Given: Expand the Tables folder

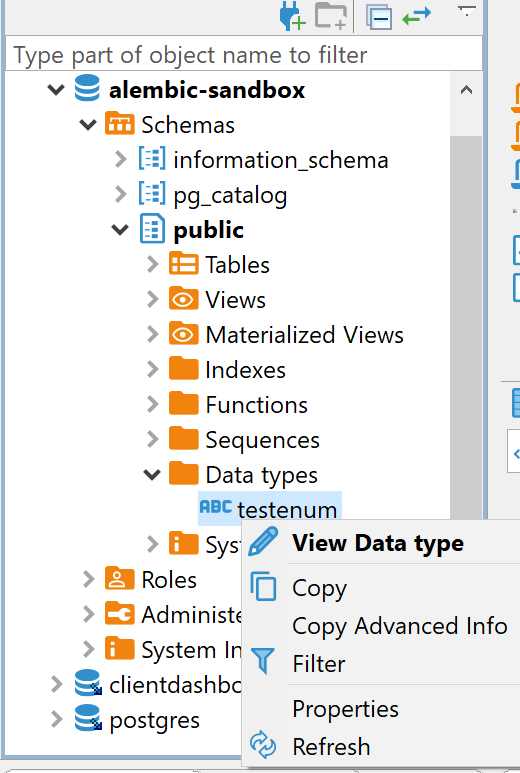Looking at the screenshot, I should tap(153, 264).
